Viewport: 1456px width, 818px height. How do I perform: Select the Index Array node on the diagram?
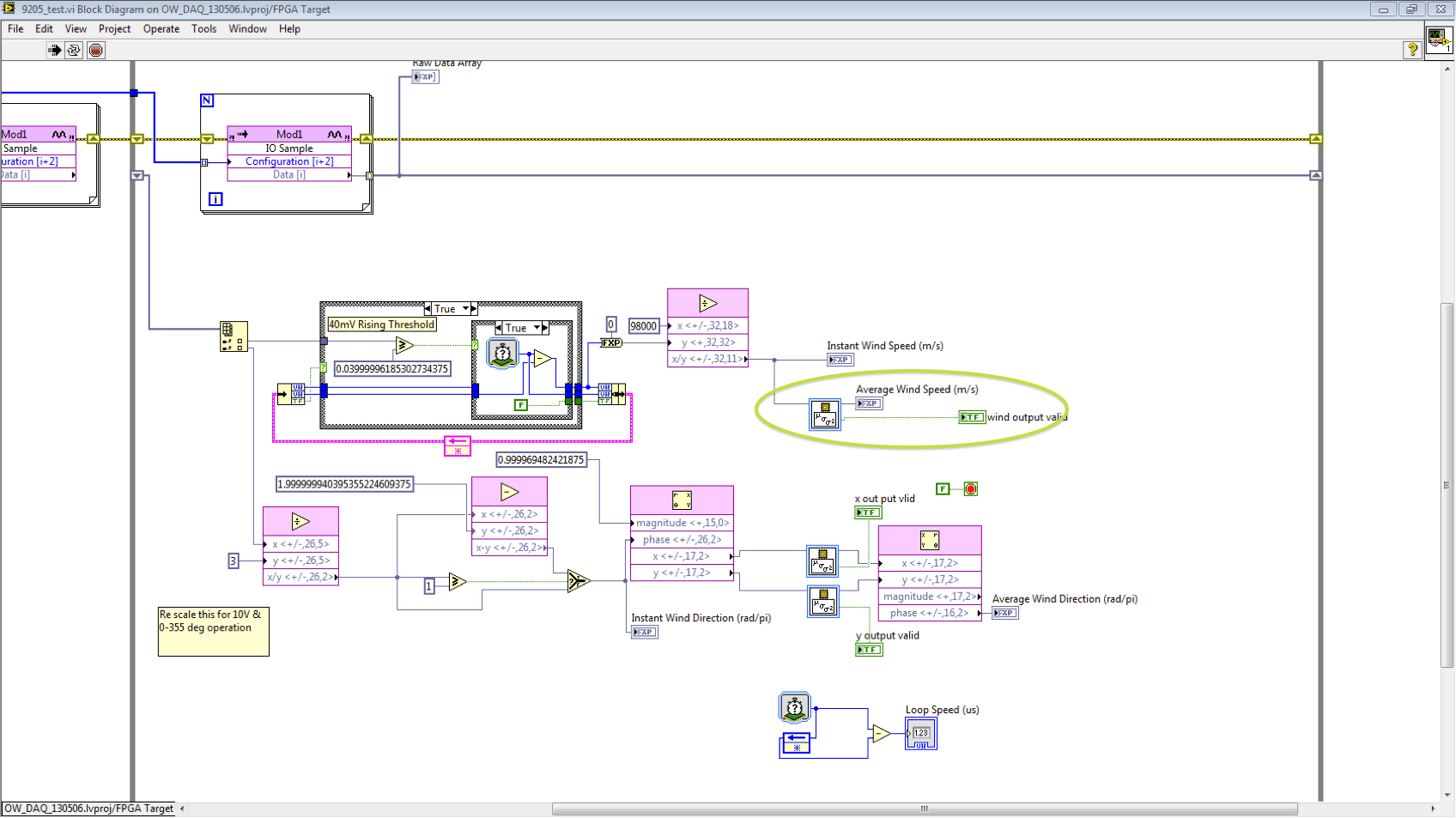[x=234, y=336]
